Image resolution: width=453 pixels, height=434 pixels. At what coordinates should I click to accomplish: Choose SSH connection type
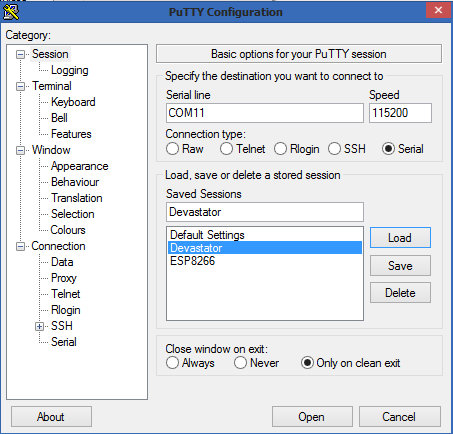(x=334, y=149)
